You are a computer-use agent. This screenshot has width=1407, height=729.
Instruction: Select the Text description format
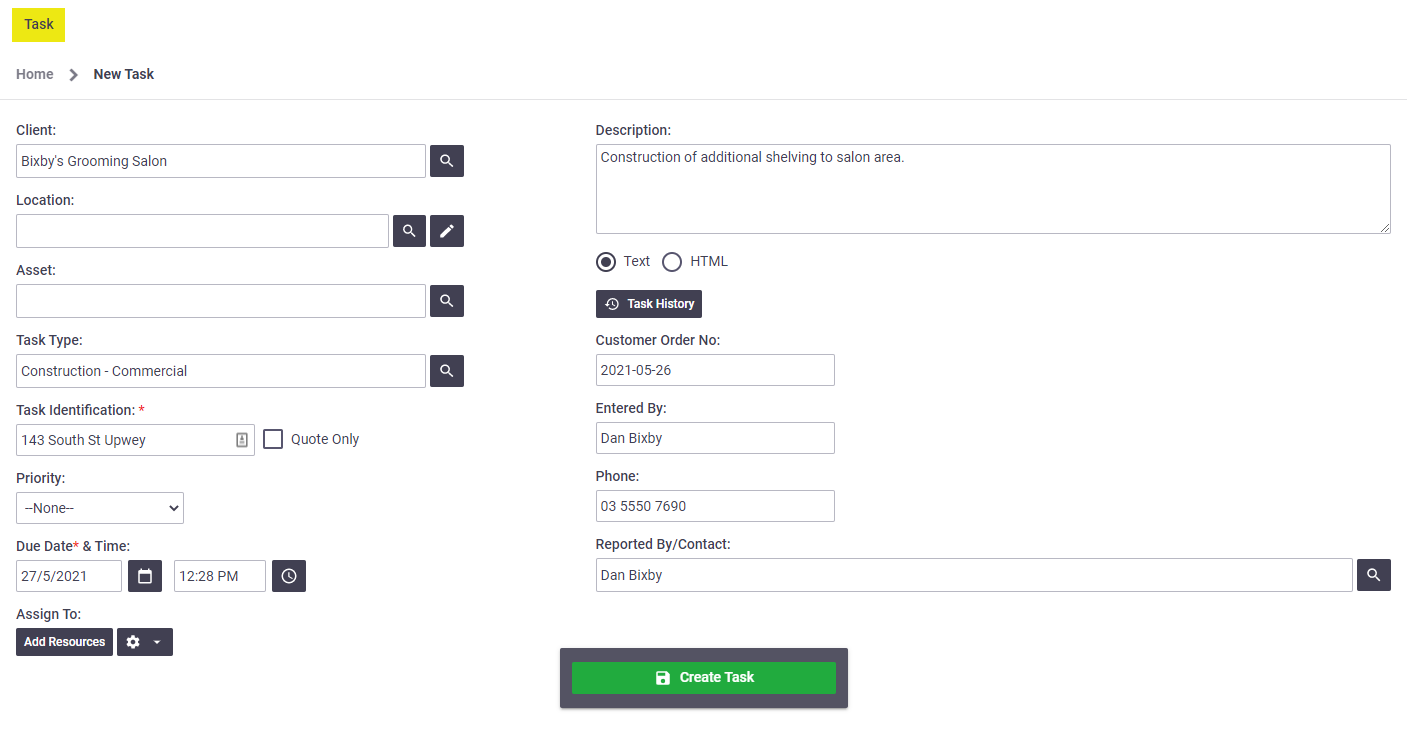[x=606, y=262]
